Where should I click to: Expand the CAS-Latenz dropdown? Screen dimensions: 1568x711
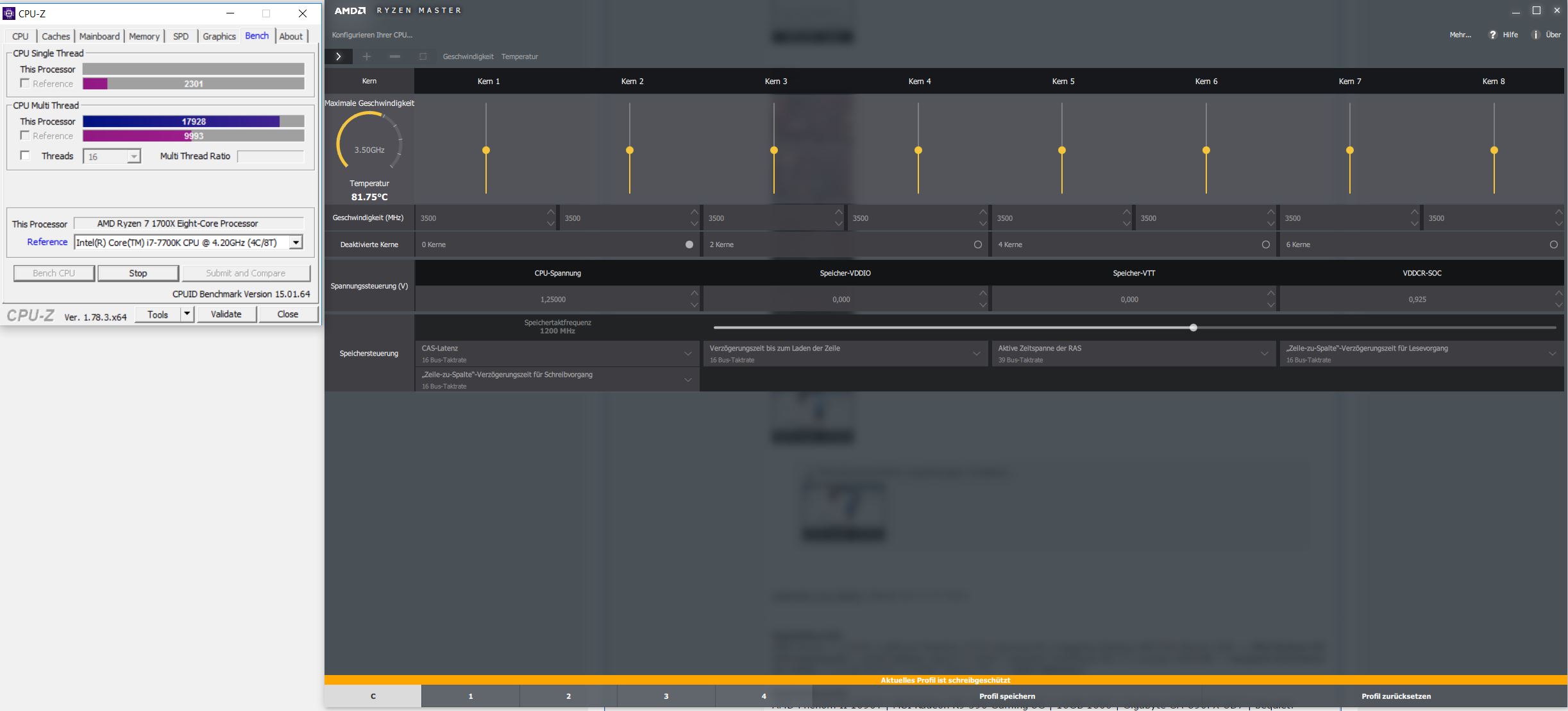coord(687,354)
